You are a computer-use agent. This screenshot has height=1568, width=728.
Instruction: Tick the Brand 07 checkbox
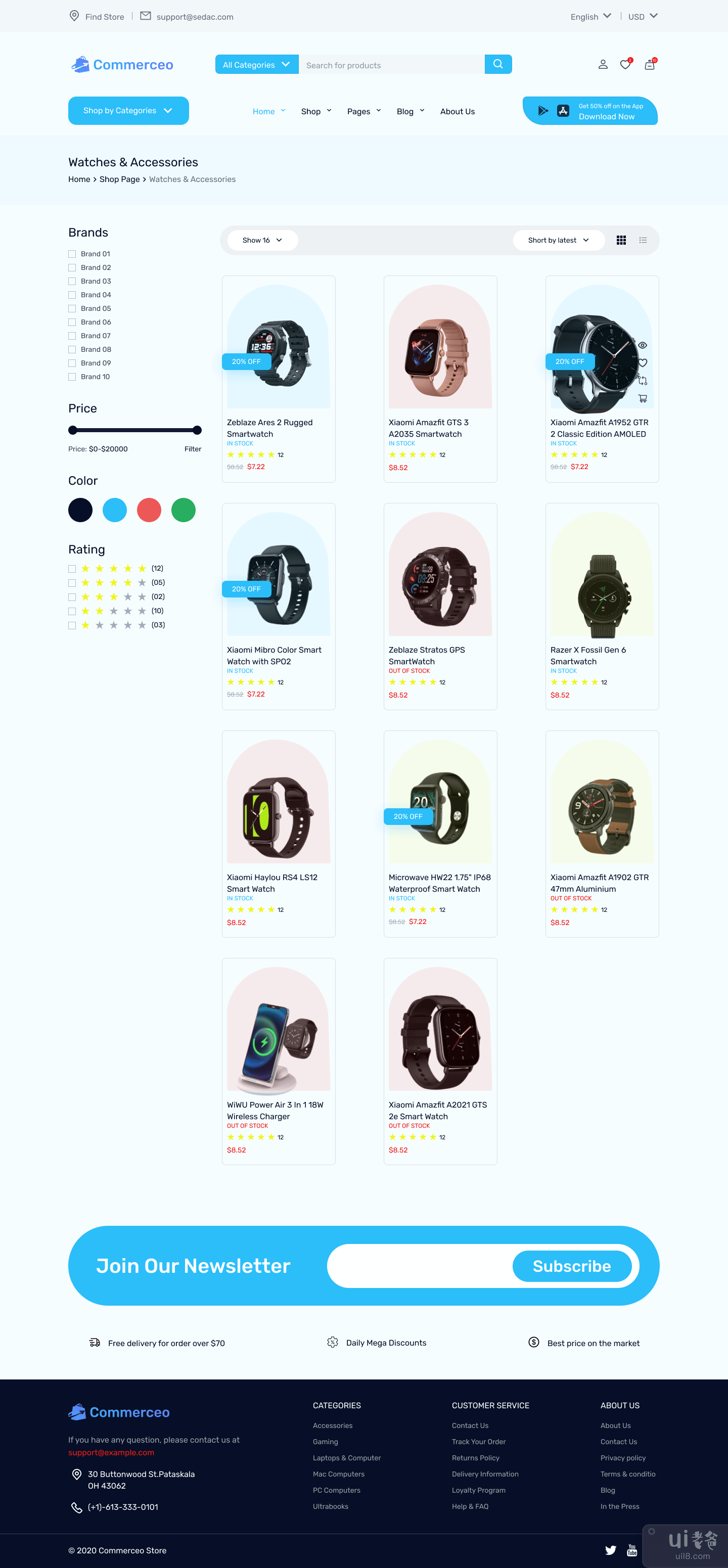tap(72, 336)
